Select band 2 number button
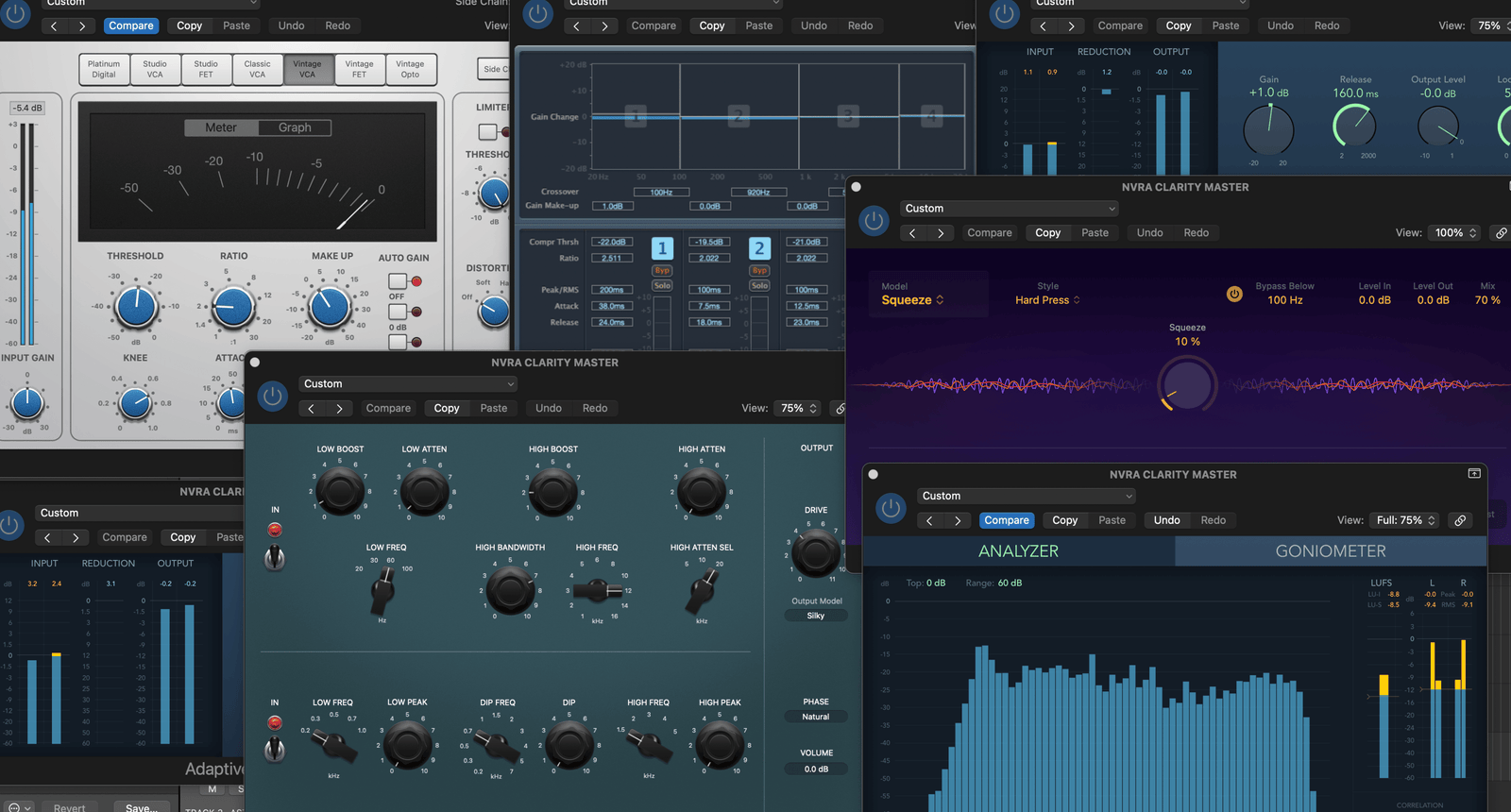This screenshot has height=812, width=1511. (x=759, y=248)
